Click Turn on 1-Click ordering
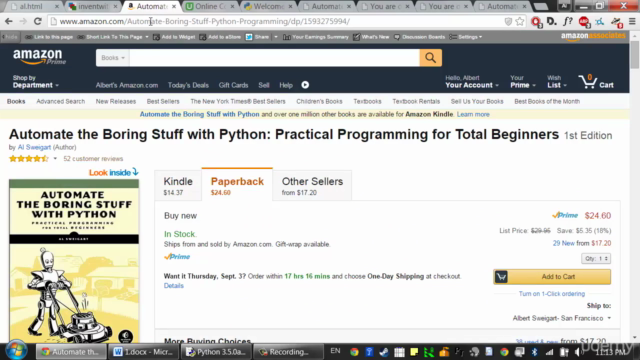This screenshot has height=360, width=640. (552, 293)
